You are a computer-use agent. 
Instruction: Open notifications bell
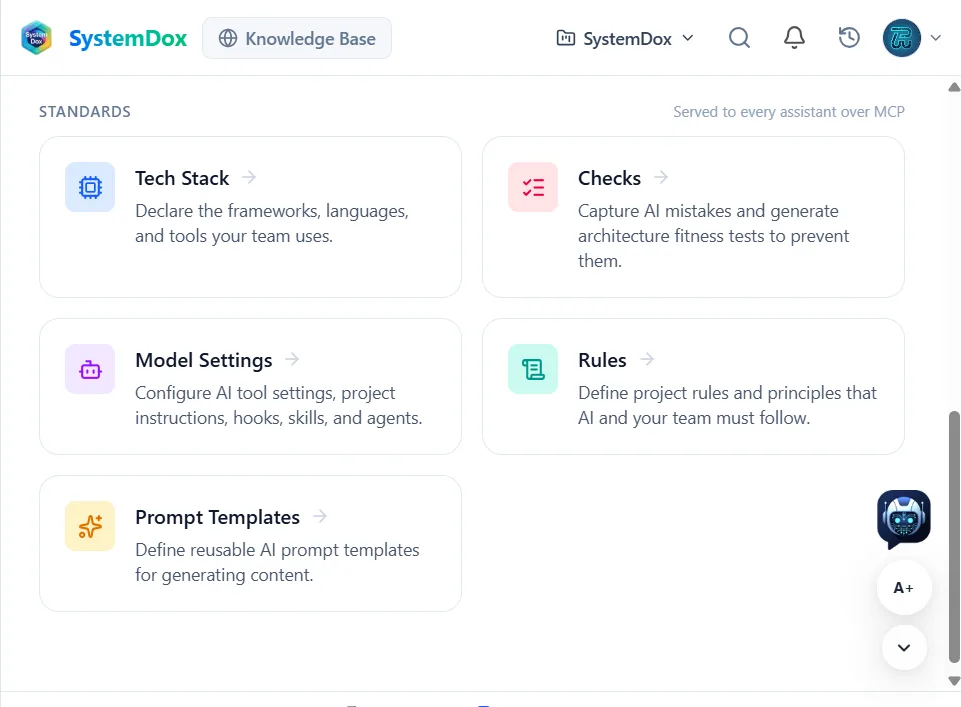click(x=794, y=38)
